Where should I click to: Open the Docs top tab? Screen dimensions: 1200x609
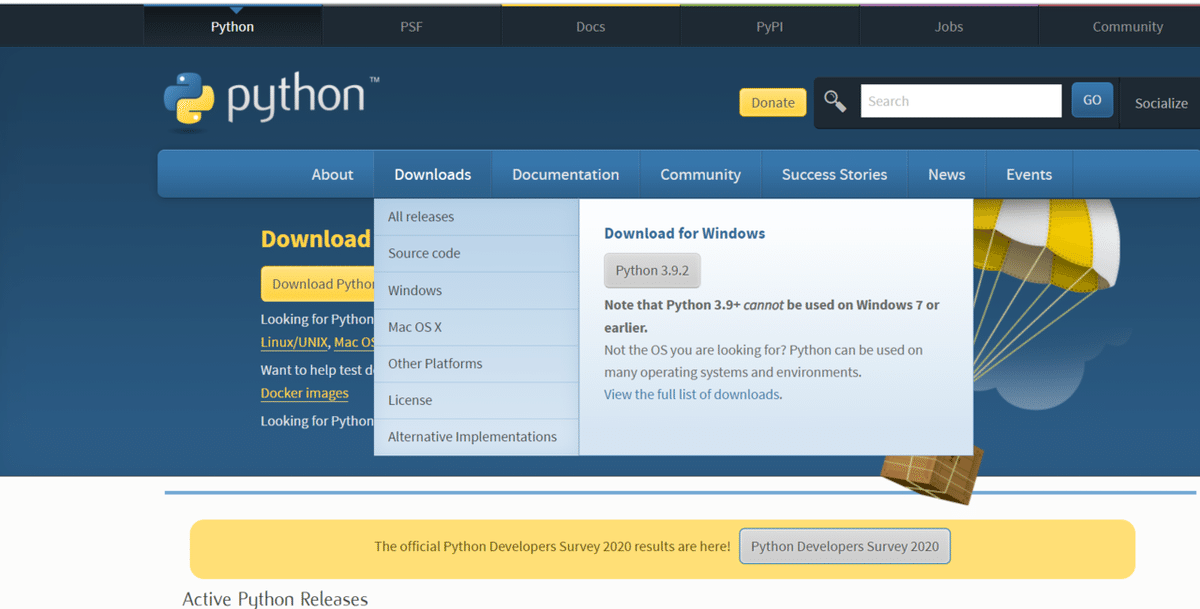[591, 27]
